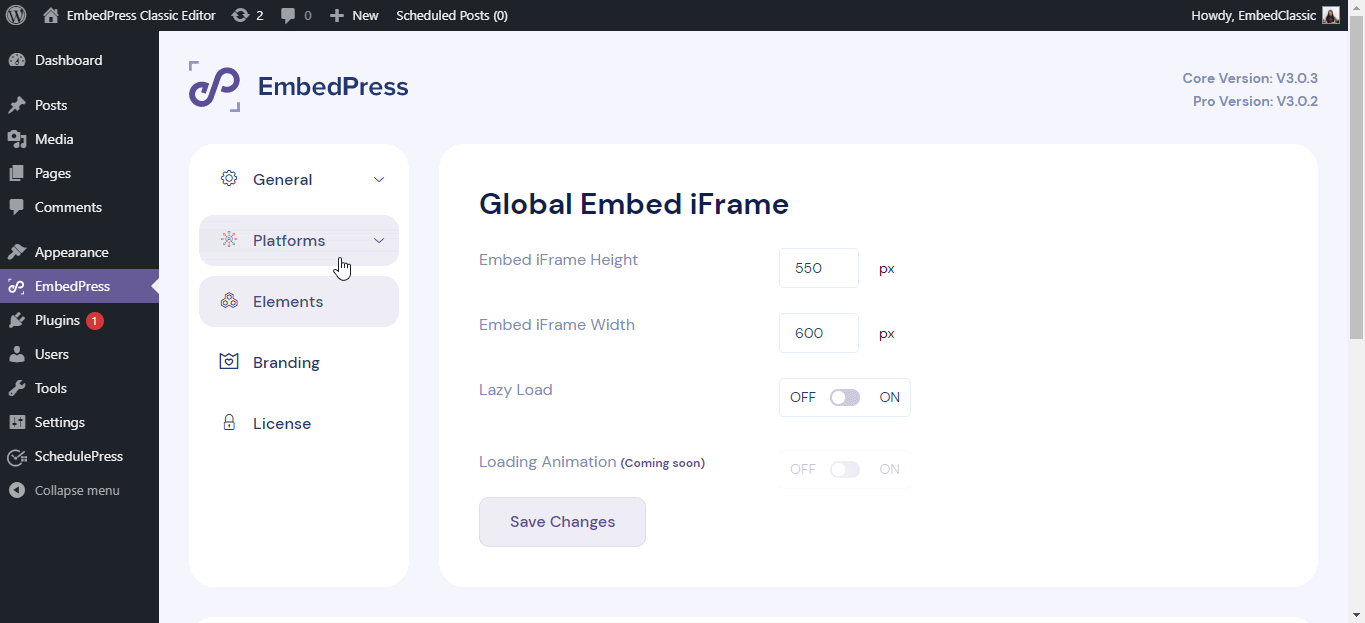Click the Tools wrench icon
Screen dimensions: 1365x623
click(17, 388)
